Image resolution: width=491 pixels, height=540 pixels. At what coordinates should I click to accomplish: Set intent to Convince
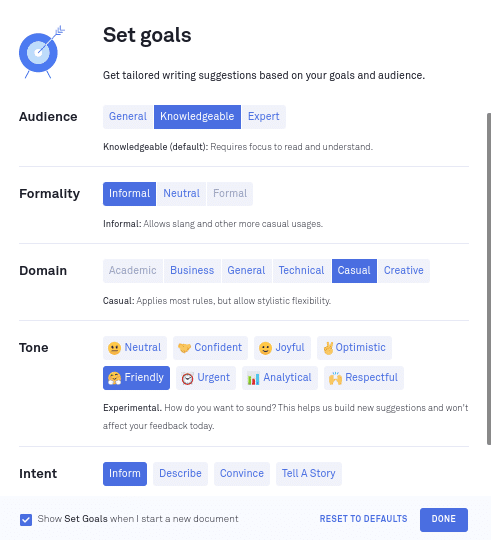[x=242, y=474]
